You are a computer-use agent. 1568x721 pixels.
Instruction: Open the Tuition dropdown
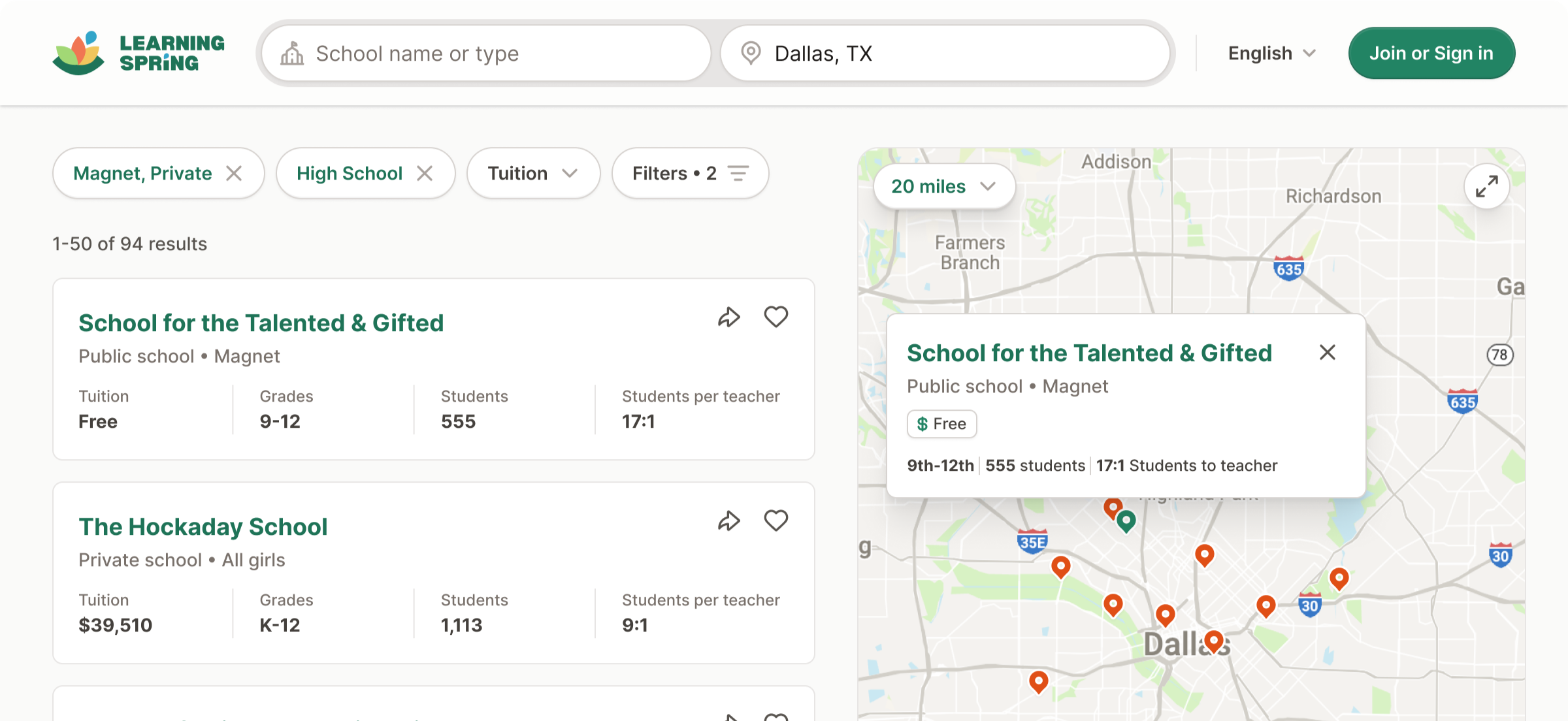533,174
